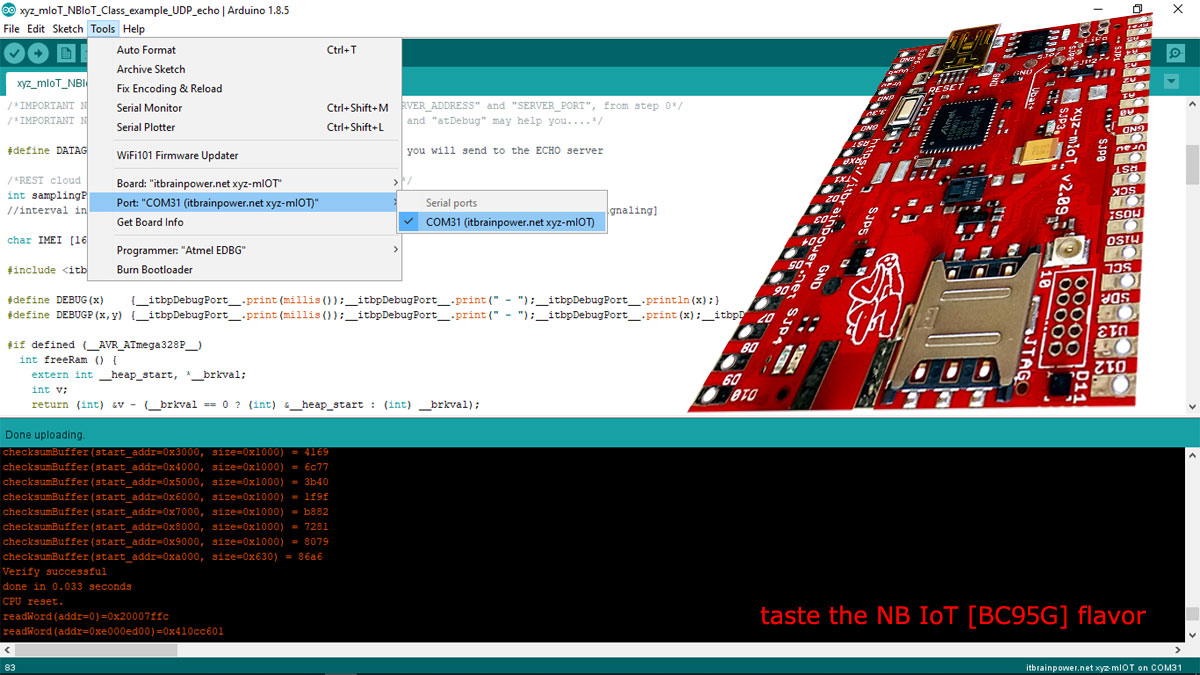The width and height of the screenshot is (1200, 675).
Task: Expand the Port COM31 submenu
Action: [x=217, y=203]
